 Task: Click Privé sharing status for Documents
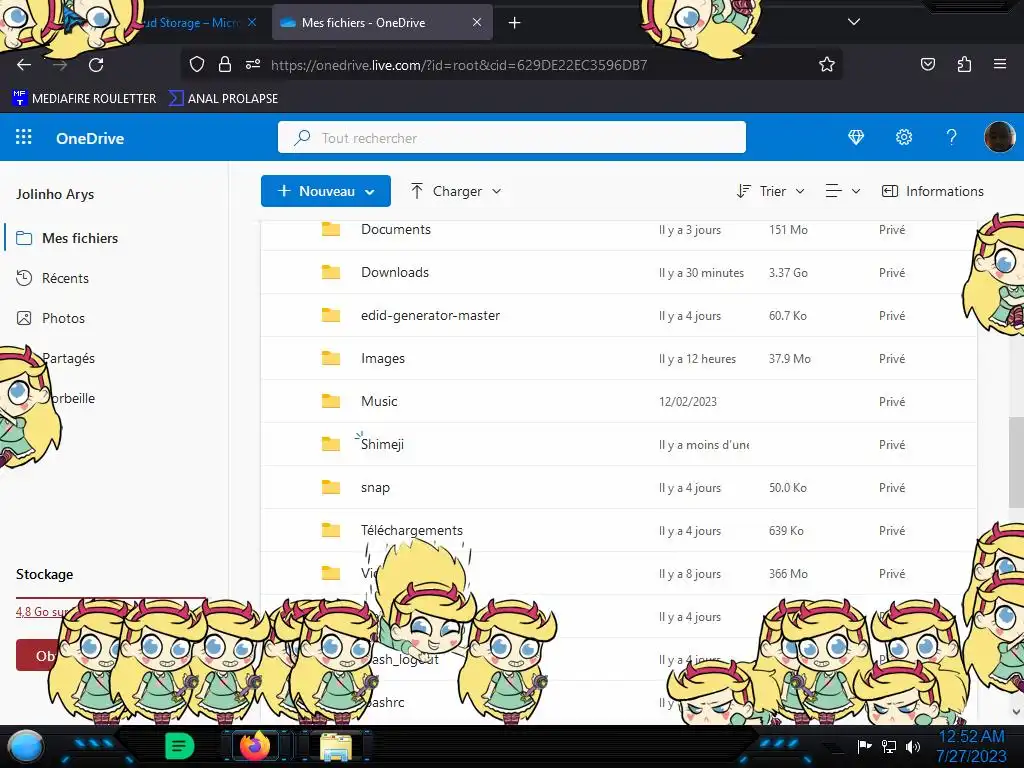[891, 230]
